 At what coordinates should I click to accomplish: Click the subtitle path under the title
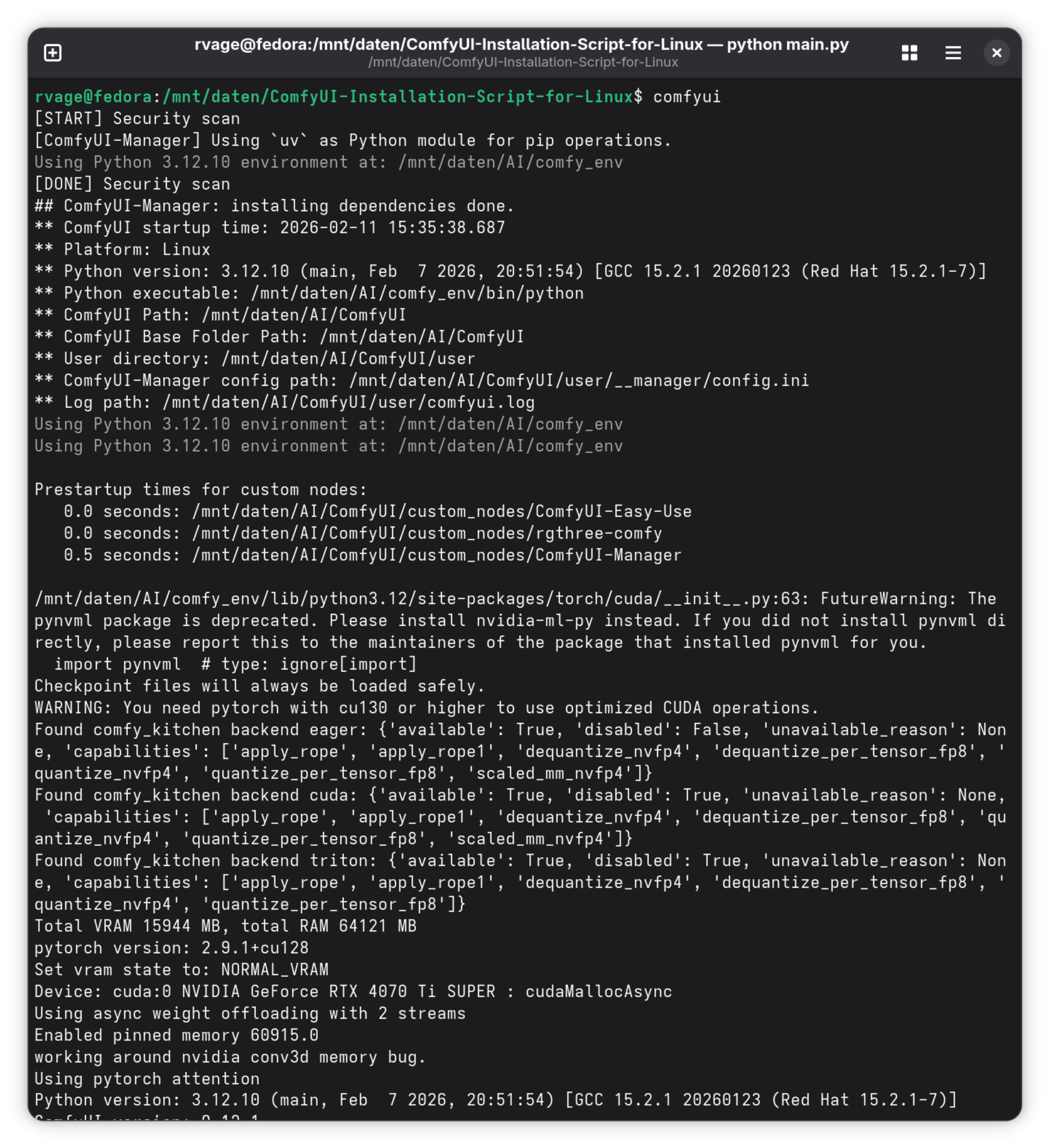pos(523,62)
